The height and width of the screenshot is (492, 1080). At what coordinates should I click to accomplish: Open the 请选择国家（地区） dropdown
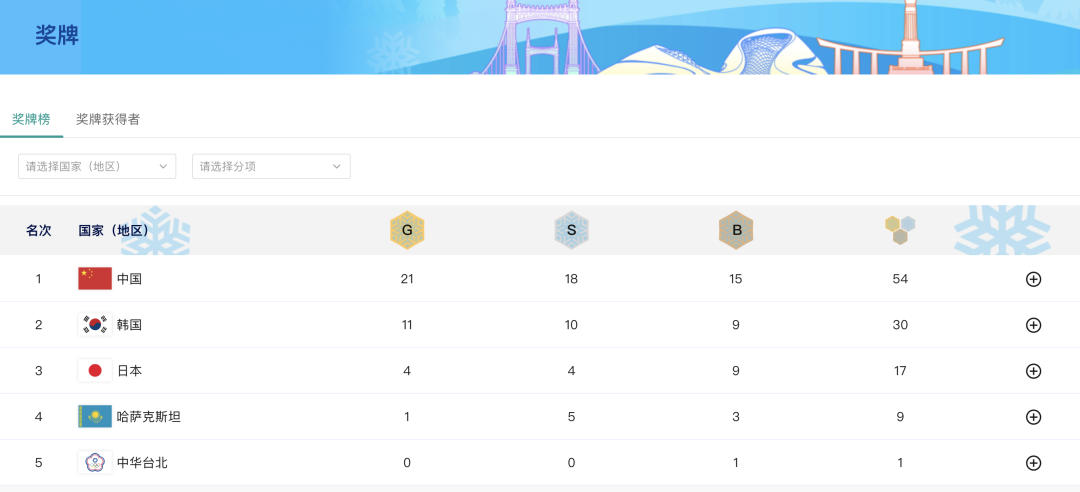pos(97,166)
